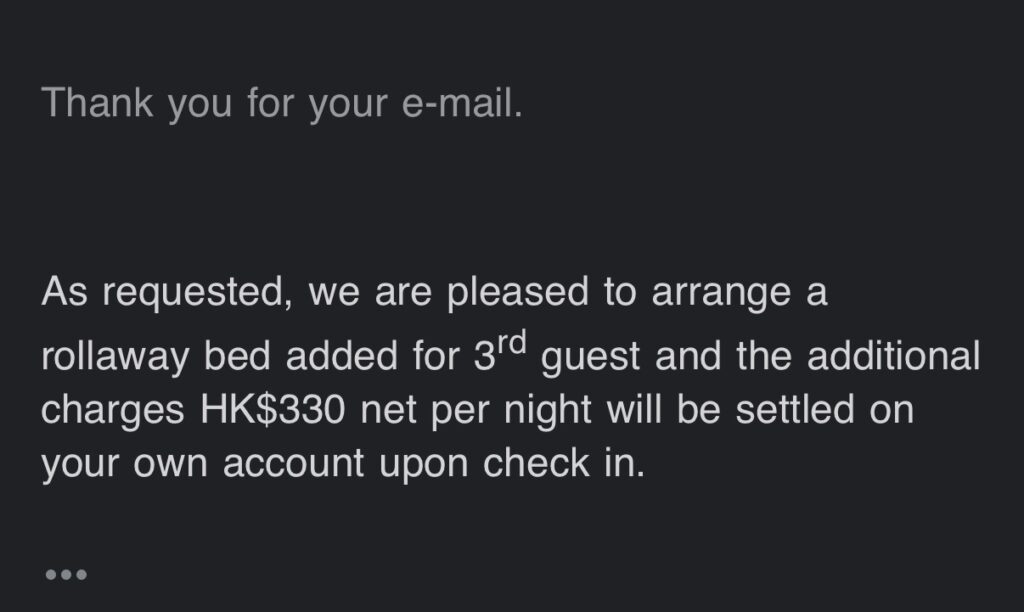Click the word "arrange" in the message

[x=721, y=294]
